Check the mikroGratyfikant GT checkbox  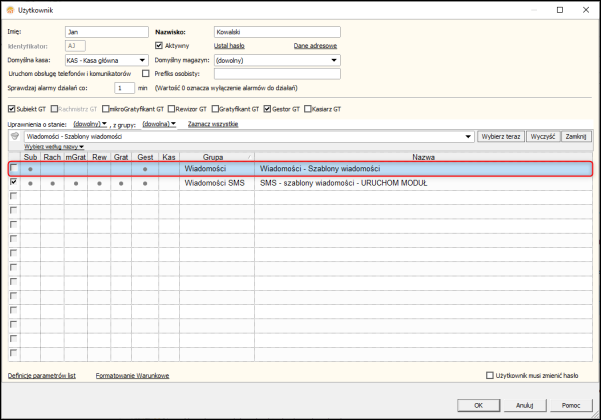click(x=106, y=109)
